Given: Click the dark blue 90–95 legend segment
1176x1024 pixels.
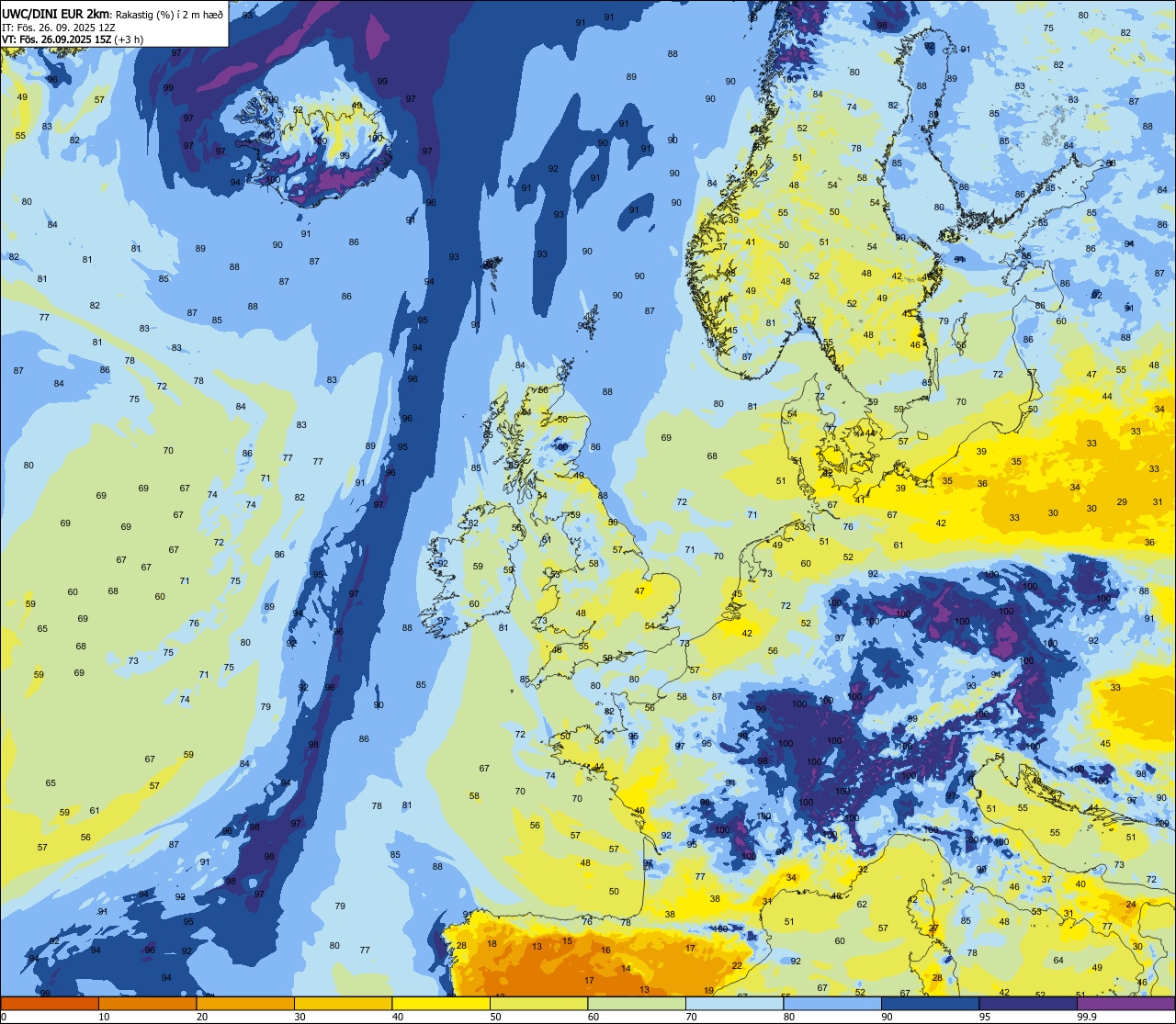Looking at the screenshot, I should pyautogui.click(x=930, y=1003).
